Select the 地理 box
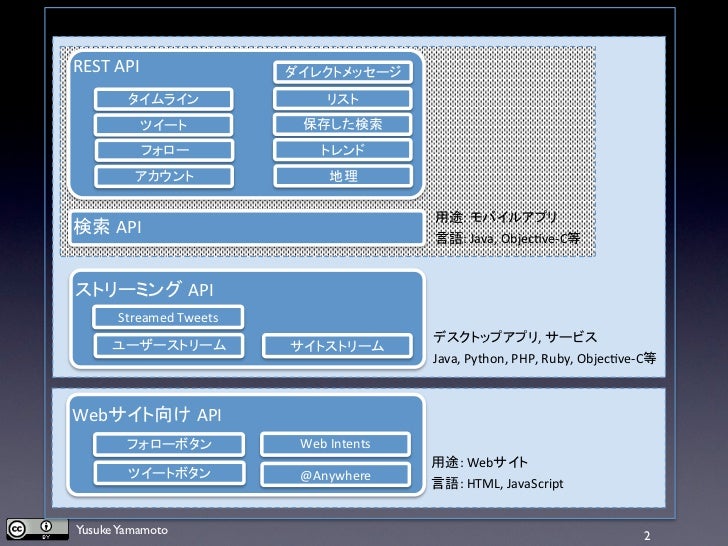The height and width of the screenshot is (546, 728). point(343,176)
